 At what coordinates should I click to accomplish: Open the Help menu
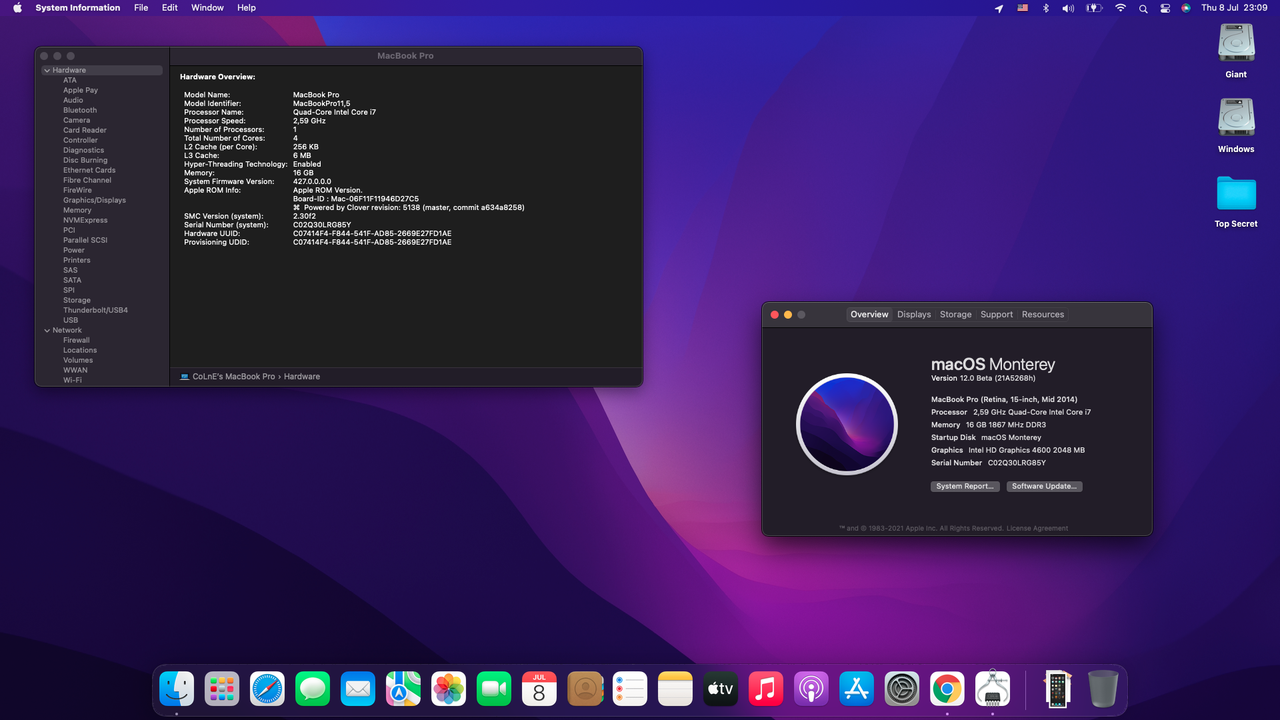[246, 8]
